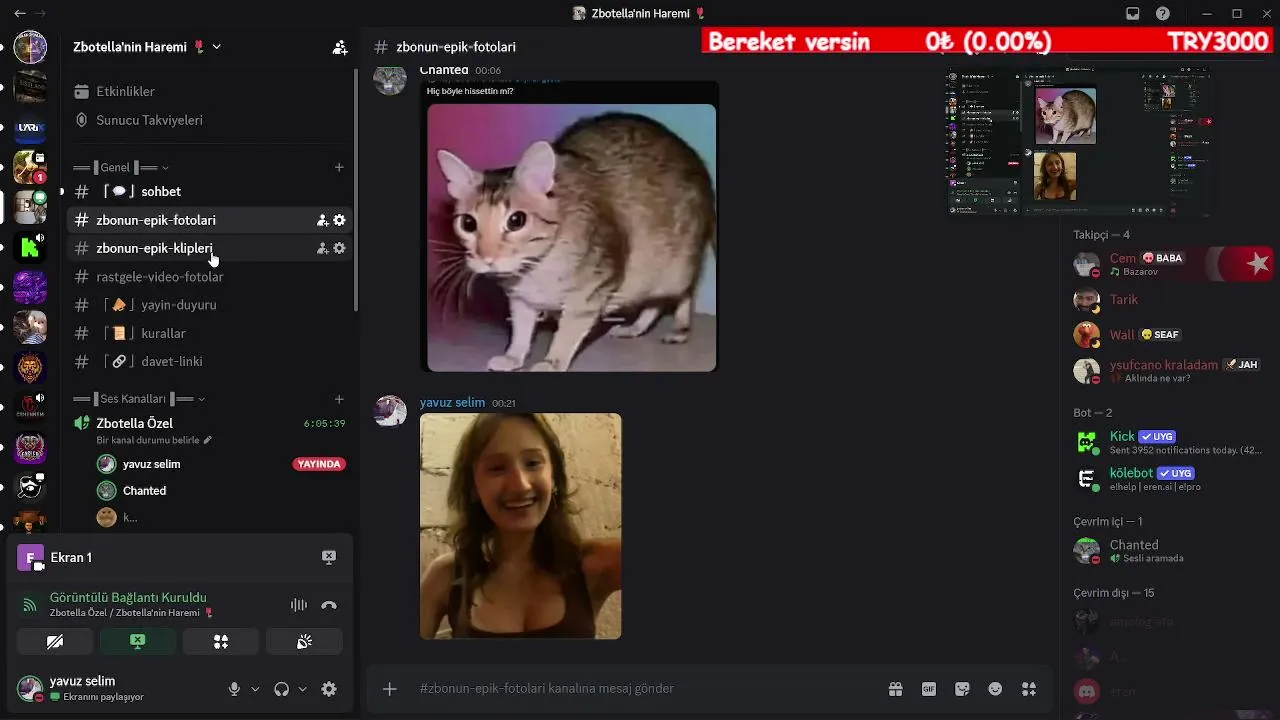Open the emoji picker
Screen dimensions: 1280x720
click(x=995, y=688)
